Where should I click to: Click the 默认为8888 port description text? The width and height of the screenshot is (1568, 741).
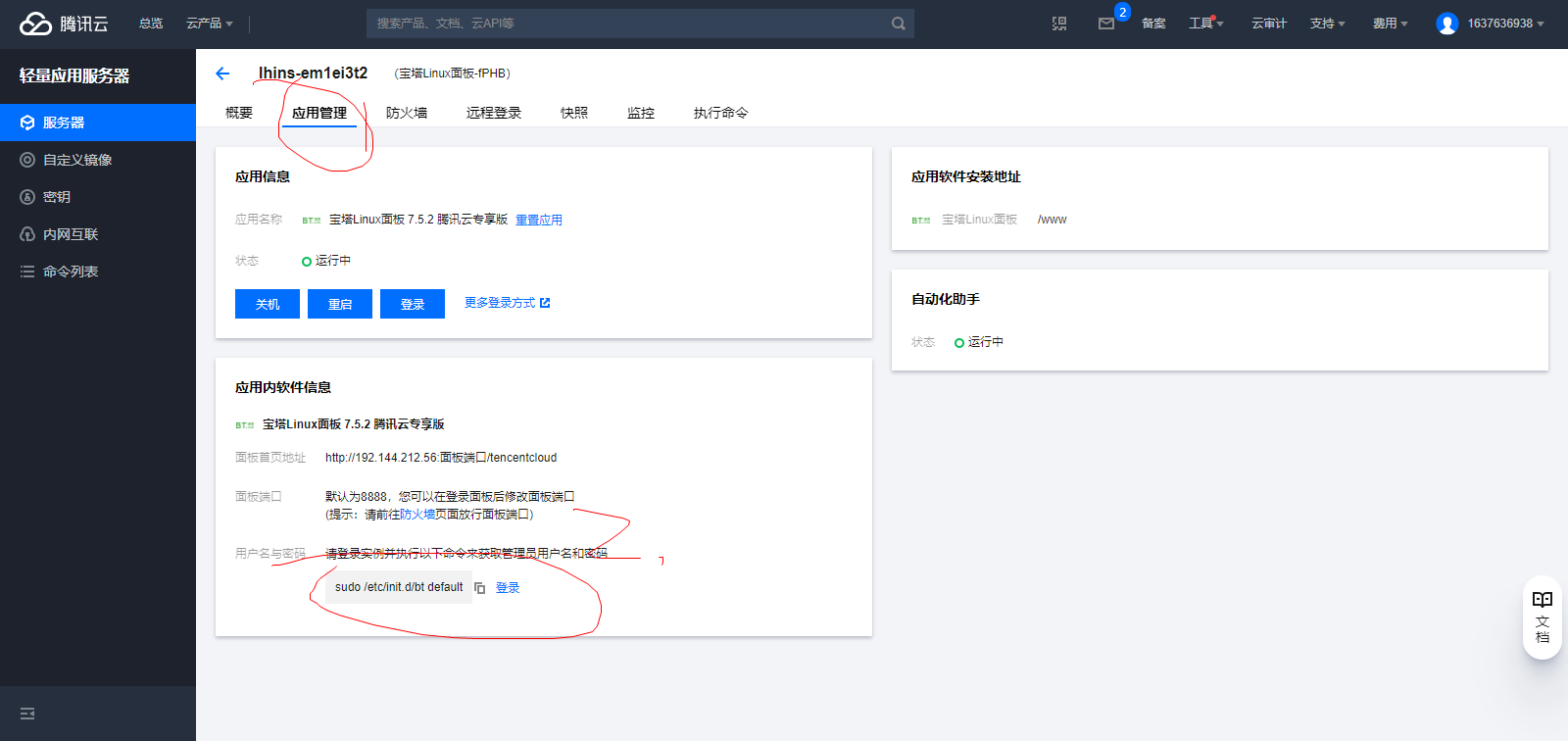point(450,497)
